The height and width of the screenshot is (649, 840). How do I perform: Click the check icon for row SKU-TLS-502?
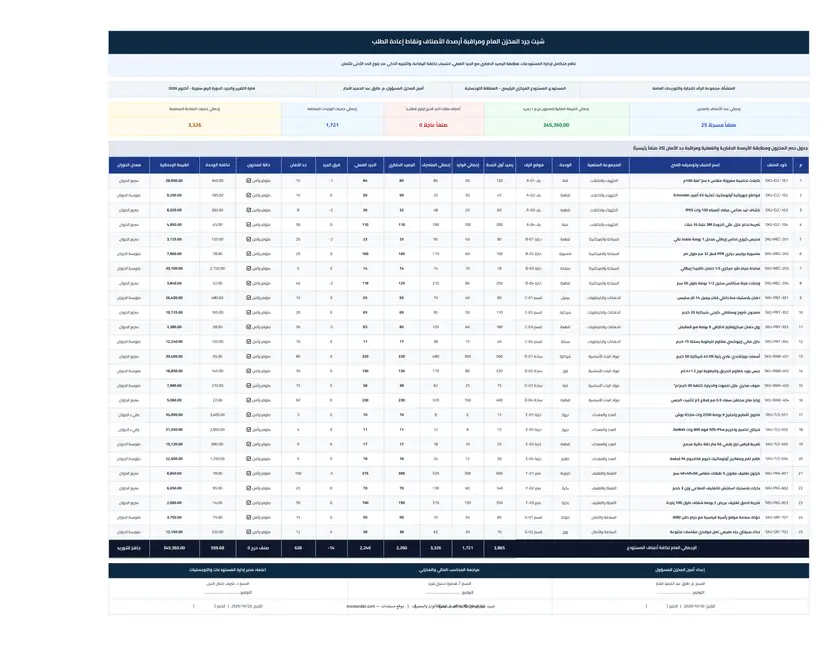click(x=249, y=429)
